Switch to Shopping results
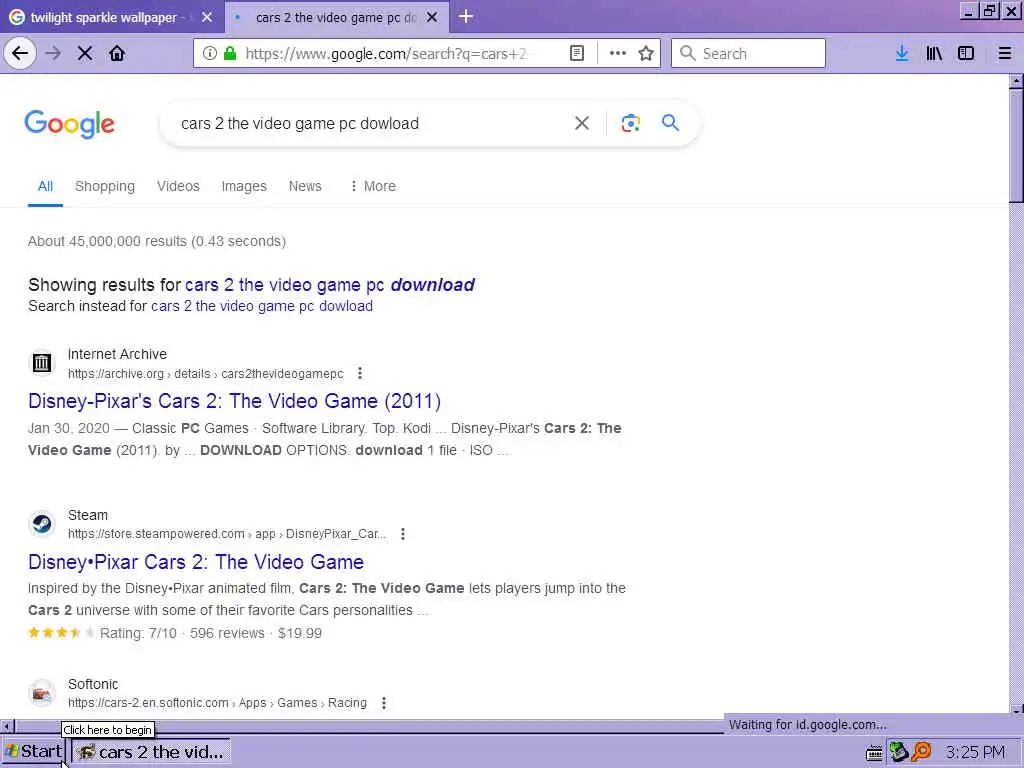Screen dimensions: 1024x768 105,186
